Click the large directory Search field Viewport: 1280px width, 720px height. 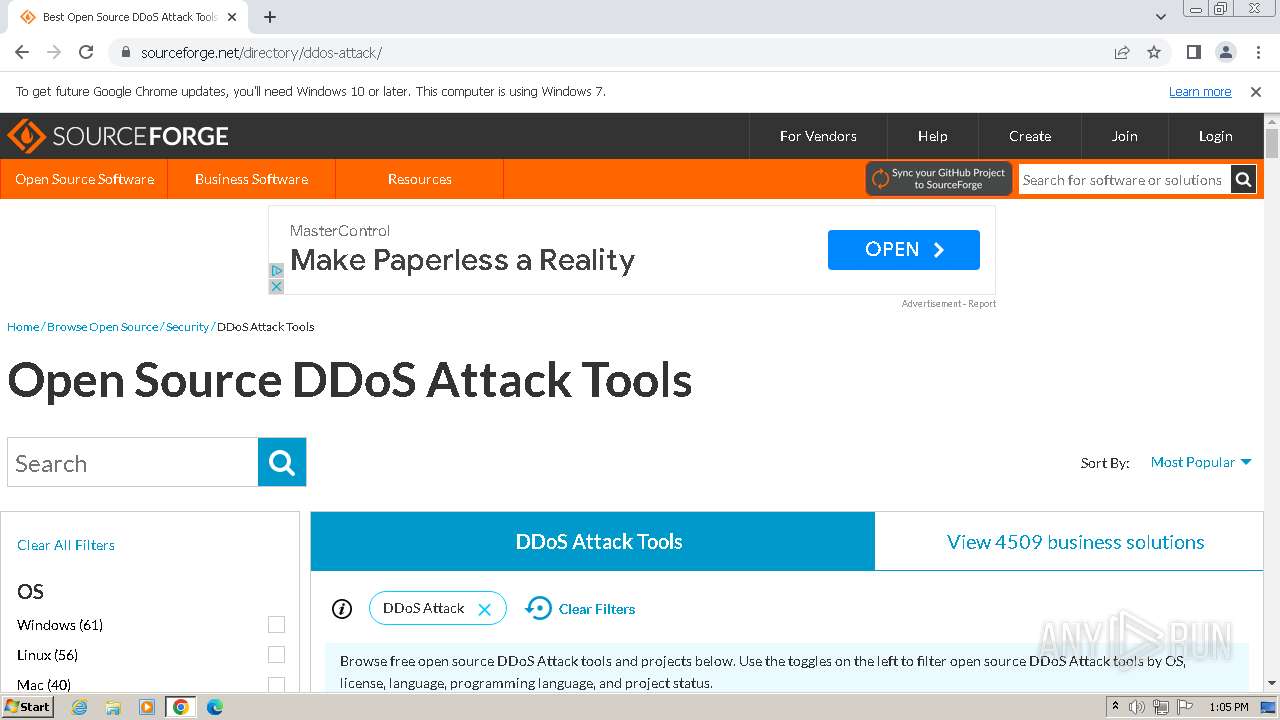pyautogui.click(x=132, y=462)
